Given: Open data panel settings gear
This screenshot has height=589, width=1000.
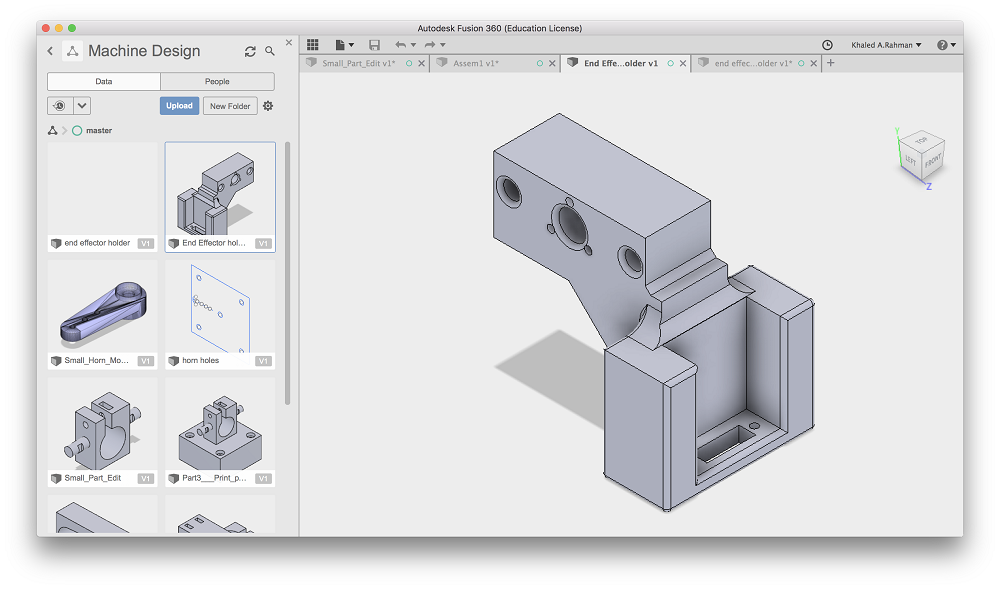Looking at the screenshot, I should coord(268,106).
